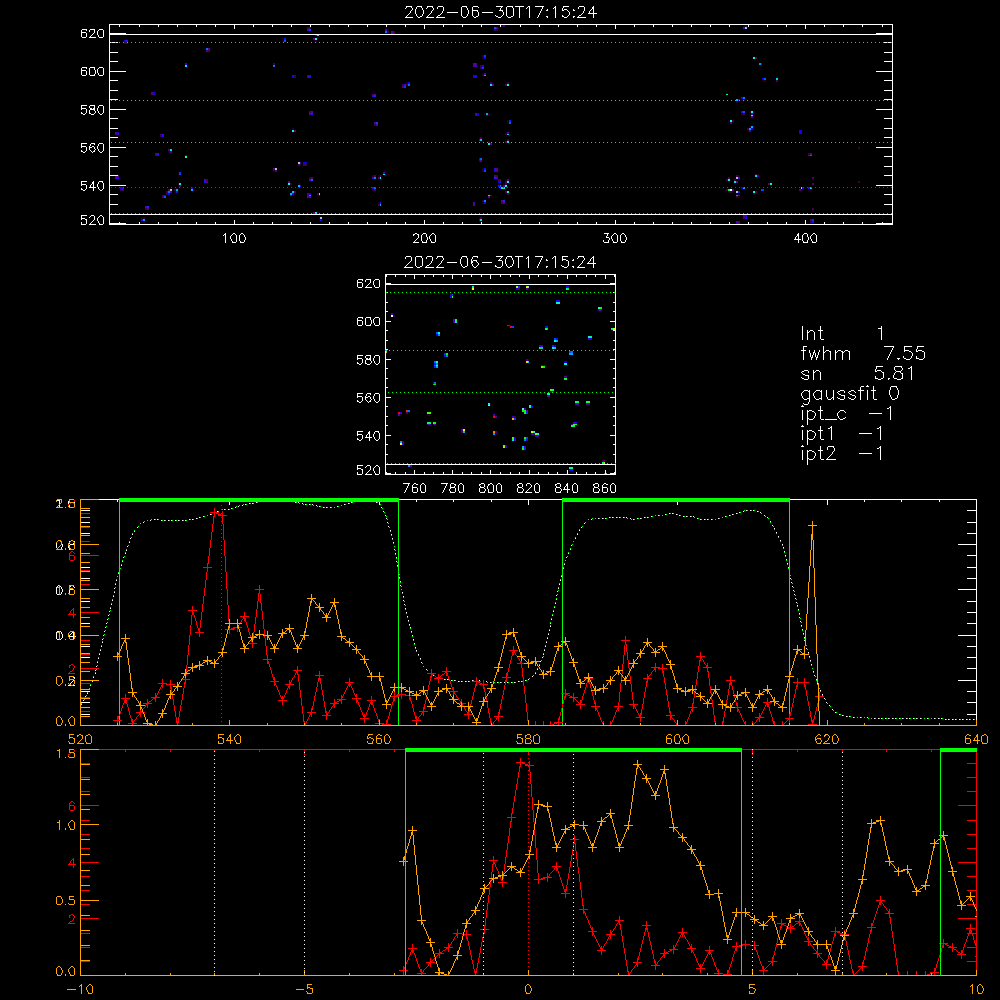1000x1000 pixels.
Task: Click x-axis label 560 on the profile plot
Action: [379, 739]
